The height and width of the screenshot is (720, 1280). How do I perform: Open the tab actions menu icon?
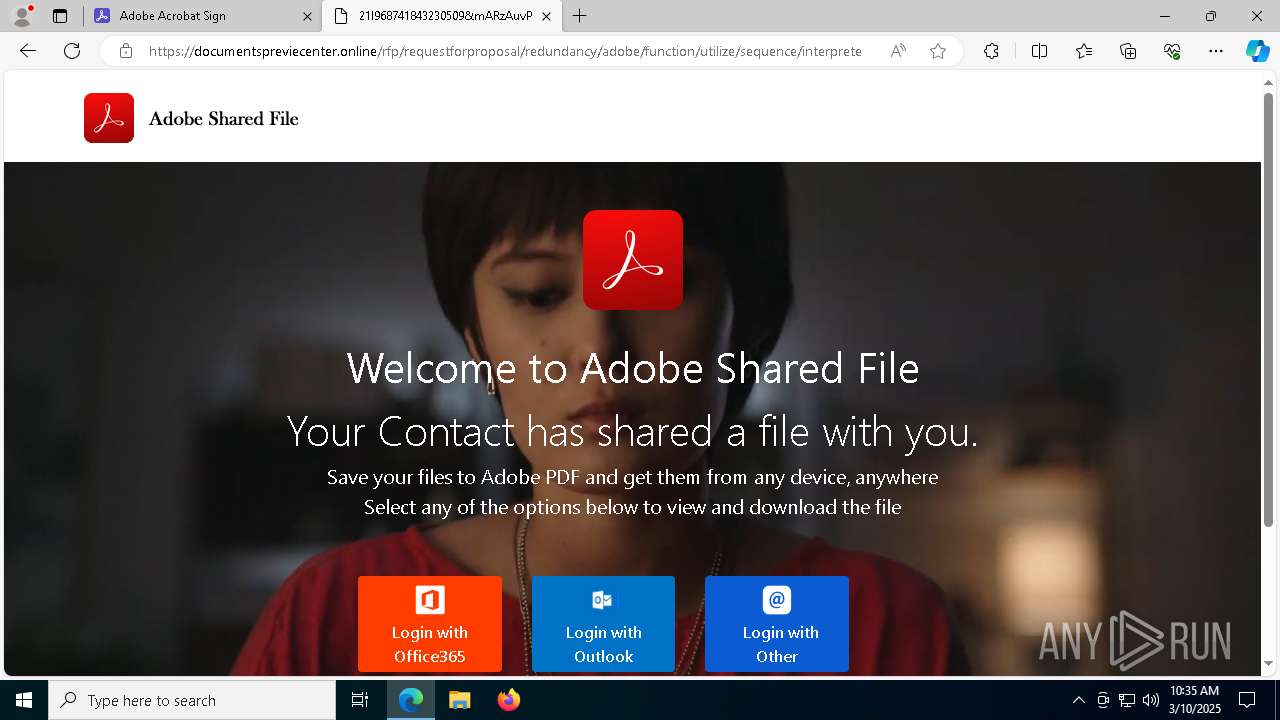[60, 16]
